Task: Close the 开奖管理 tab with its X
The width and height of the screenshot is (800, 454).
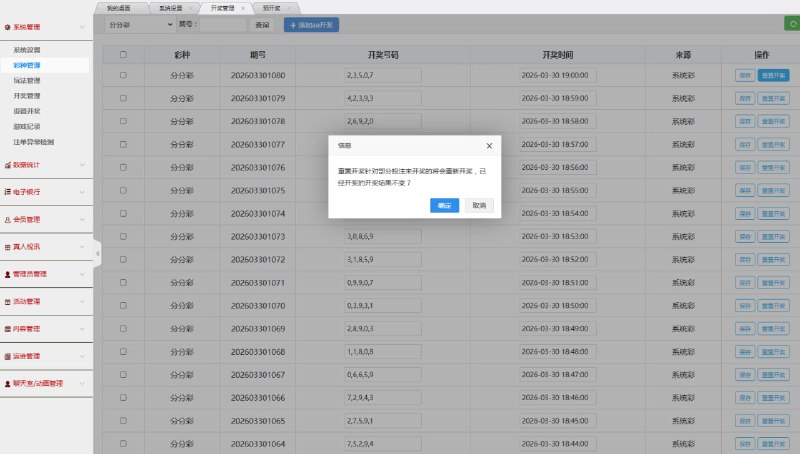Action: [x=242, y=7]
